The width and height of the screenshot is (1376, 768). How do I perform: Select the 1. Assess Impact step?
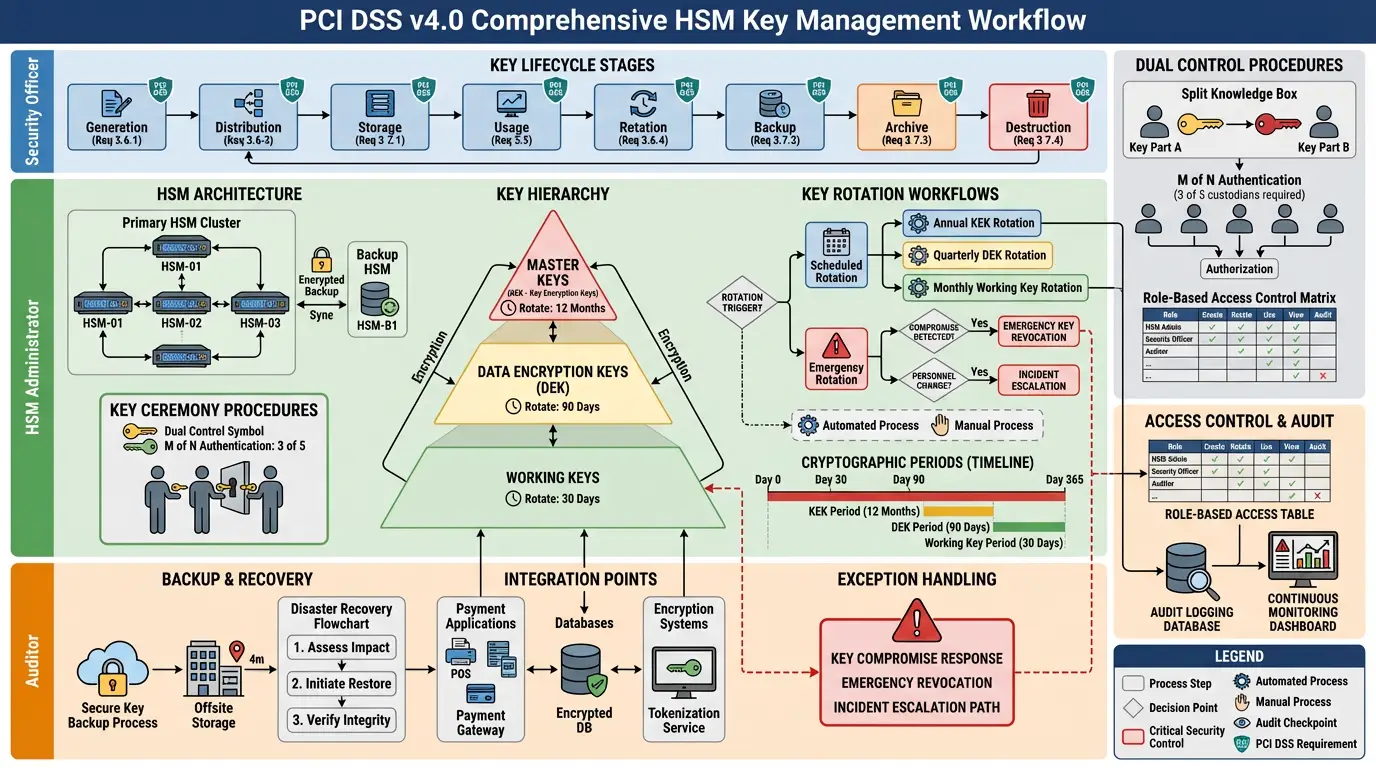(x=341, y=647)
